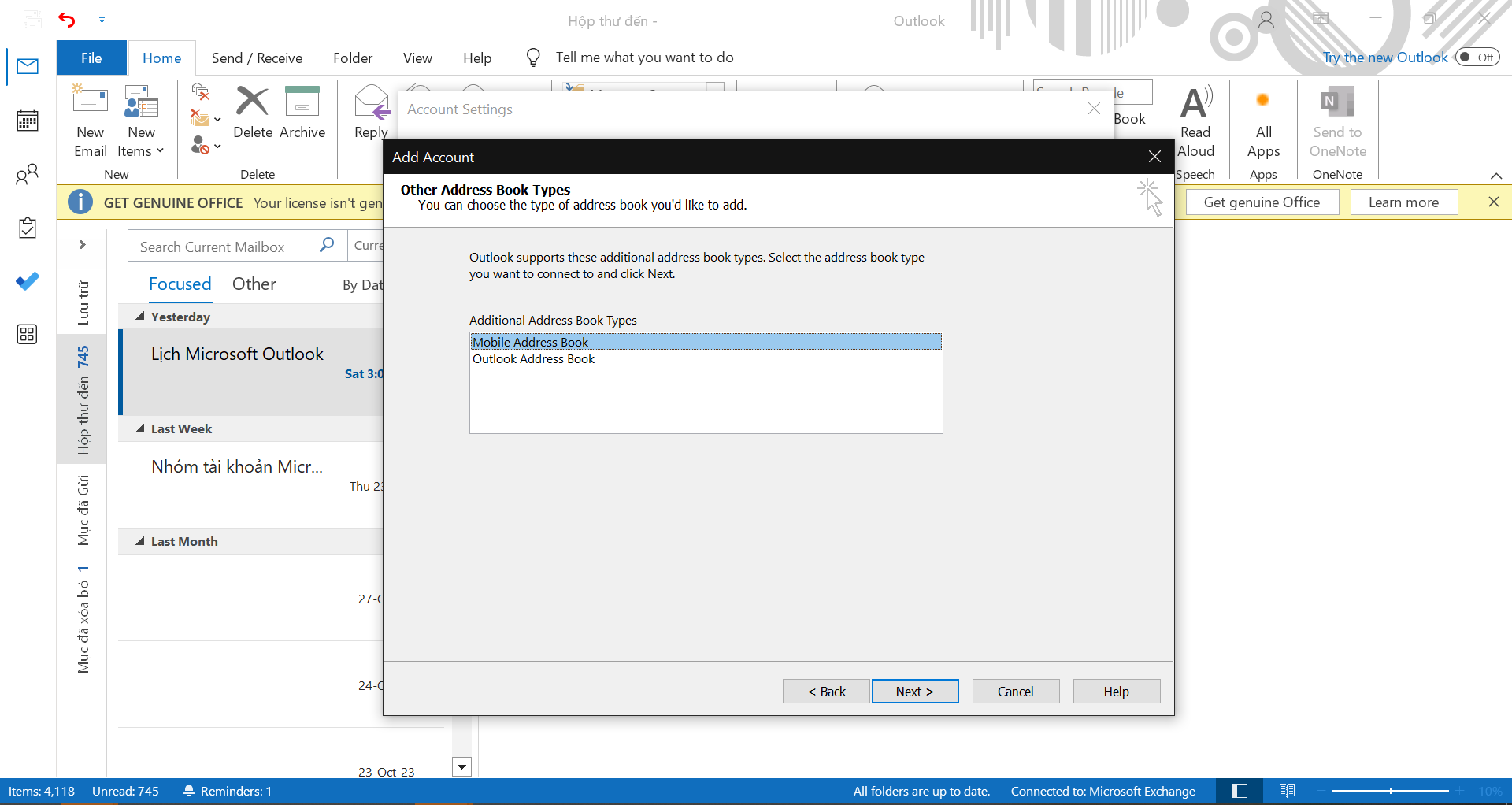This screenshot has width=1512, height=805.
Task: Open the Help tab
Action: coord(477,57)
